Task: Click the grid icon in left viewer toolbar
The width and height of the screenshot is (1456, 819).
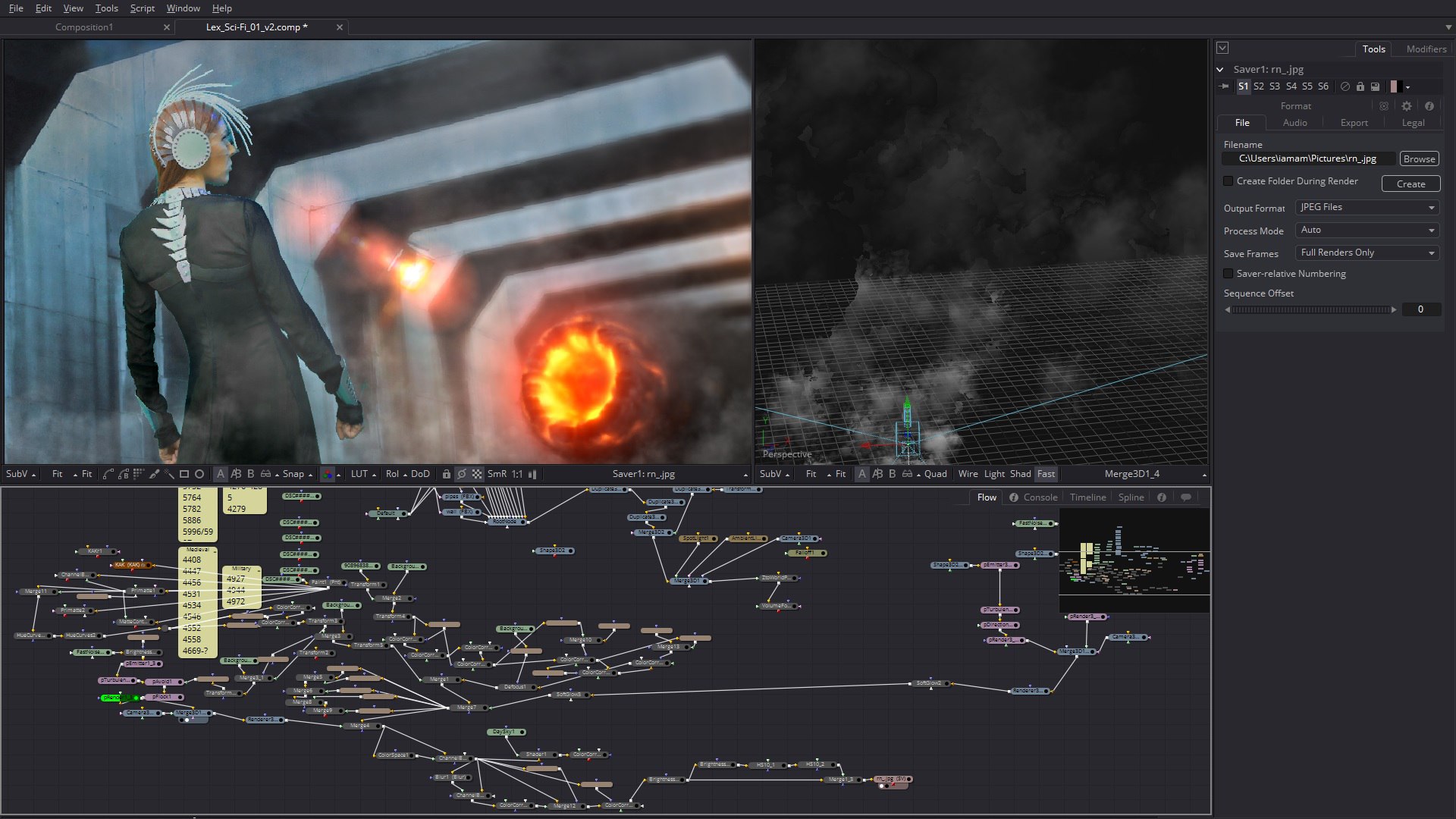Action: (139, 474)
